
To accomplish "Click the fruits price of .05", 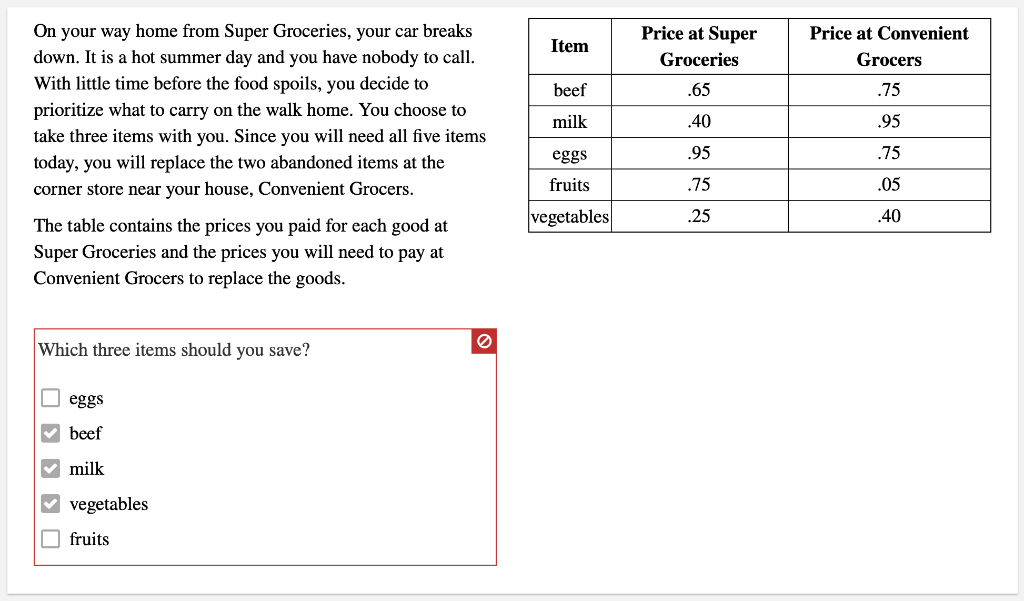I will (x=888, y=184).
